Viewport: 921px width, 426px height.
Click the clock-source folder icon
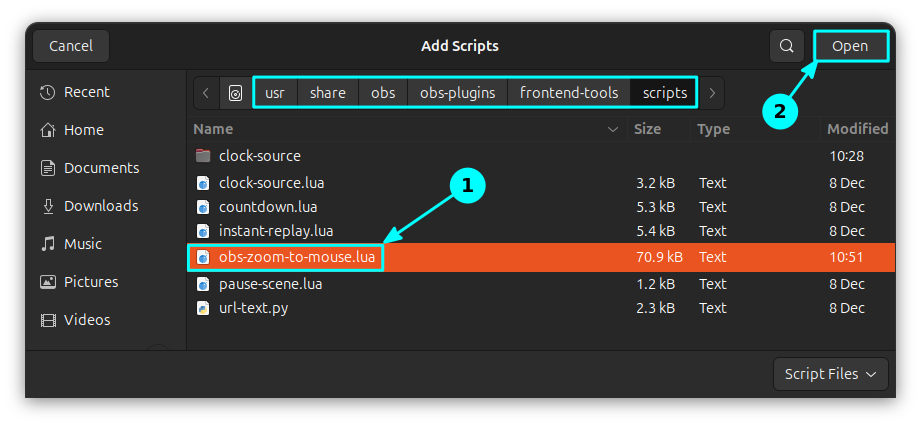[203, 156]
